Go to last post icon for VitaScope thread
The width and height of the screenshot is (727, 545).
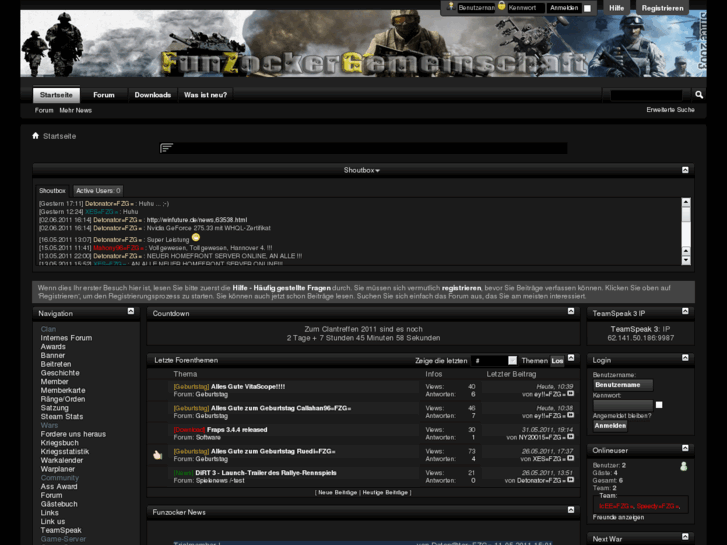[571, 394]
